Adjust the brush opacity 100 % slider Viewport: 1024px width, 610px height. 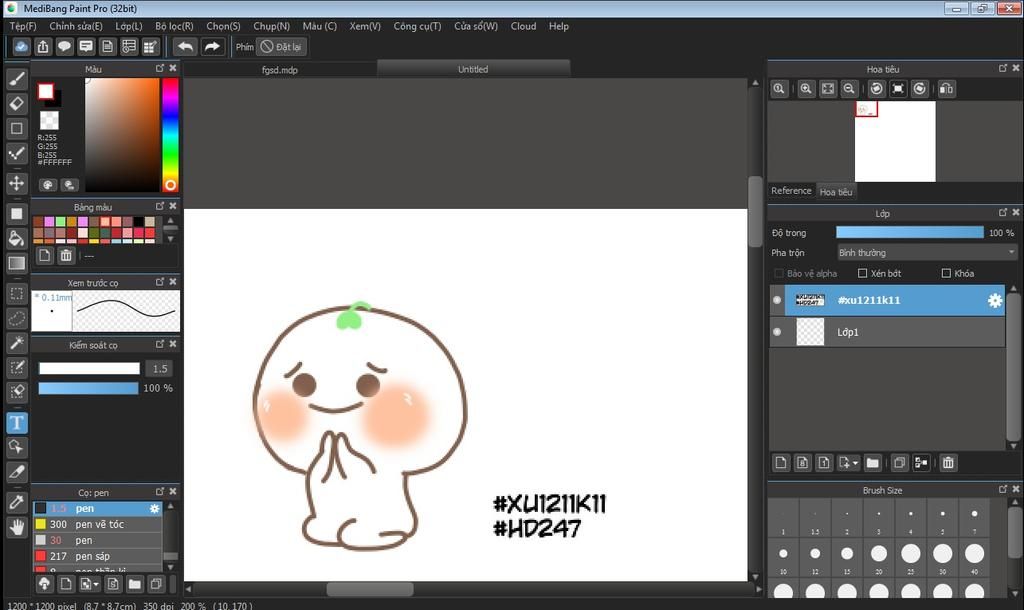(88, 388)
